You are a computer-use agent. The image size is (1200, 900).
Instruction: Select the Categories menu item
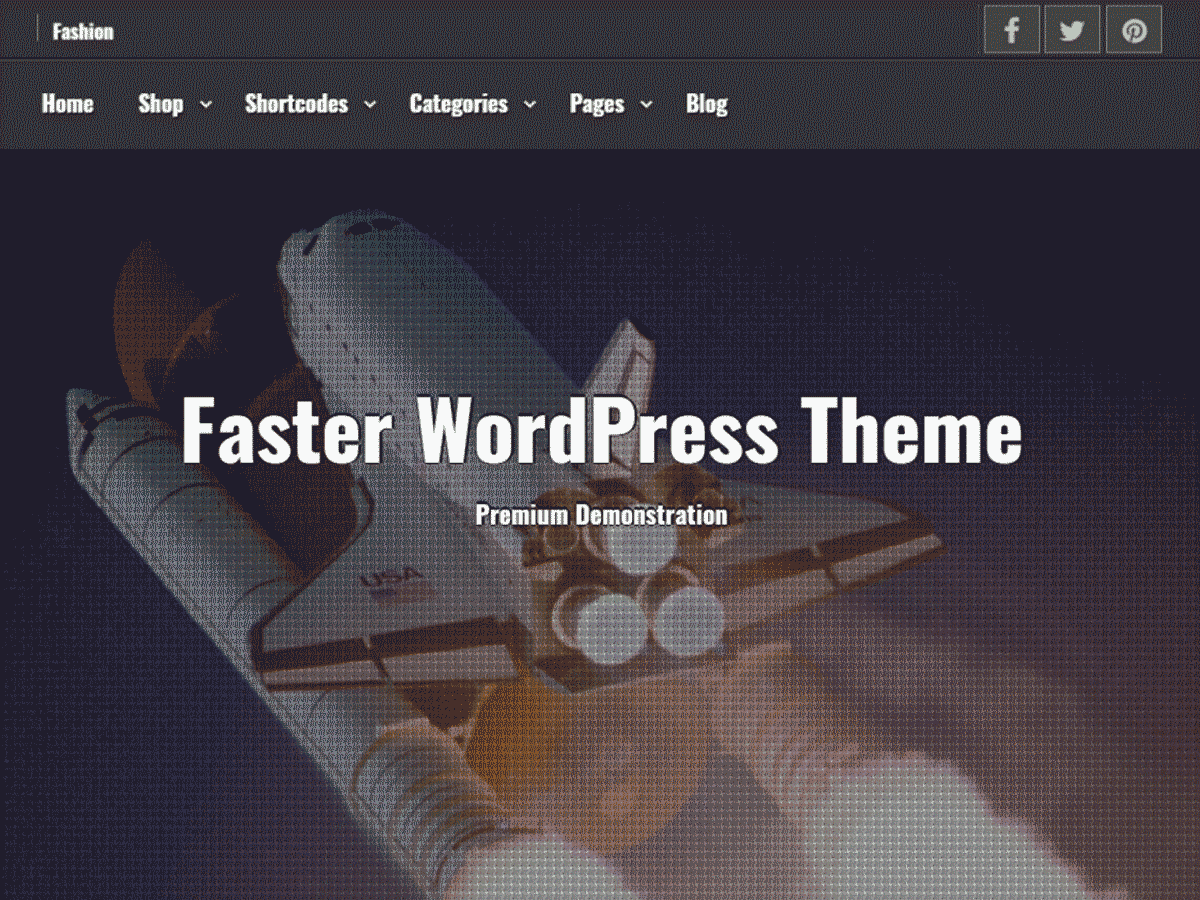pos(459,104)
